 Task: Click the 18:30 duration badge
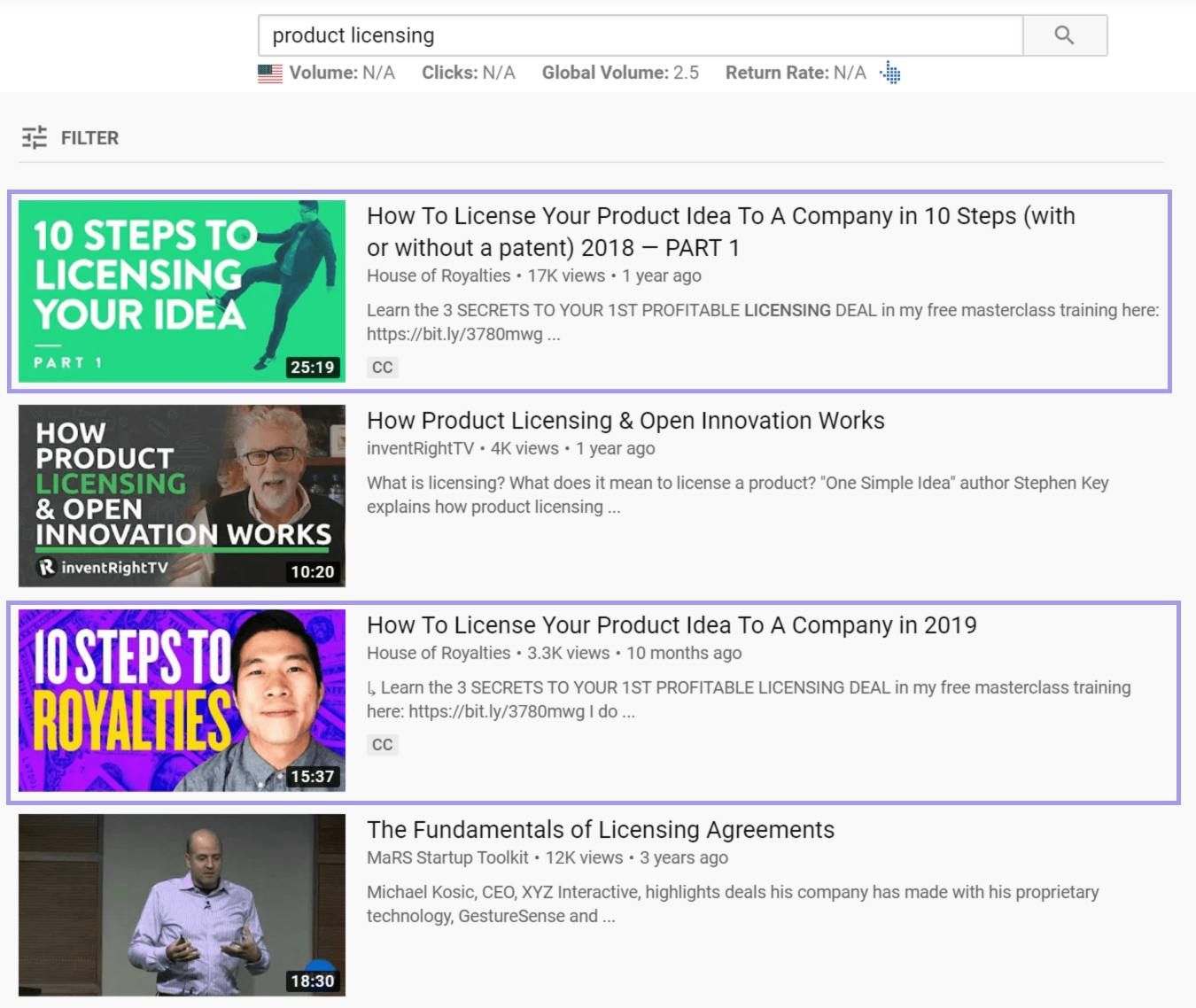tap(313, 981)
